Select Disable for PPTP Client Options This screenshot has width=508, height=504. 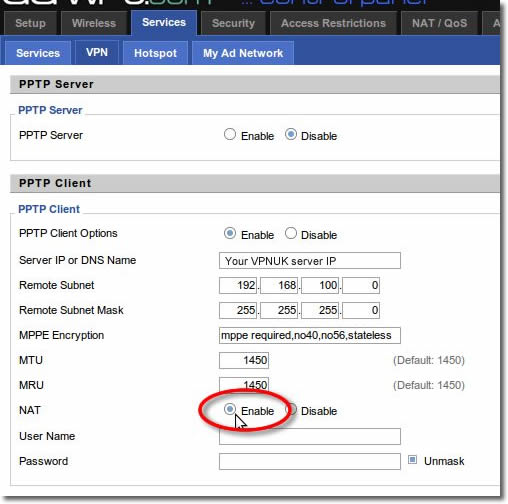[x=291, y=233]
